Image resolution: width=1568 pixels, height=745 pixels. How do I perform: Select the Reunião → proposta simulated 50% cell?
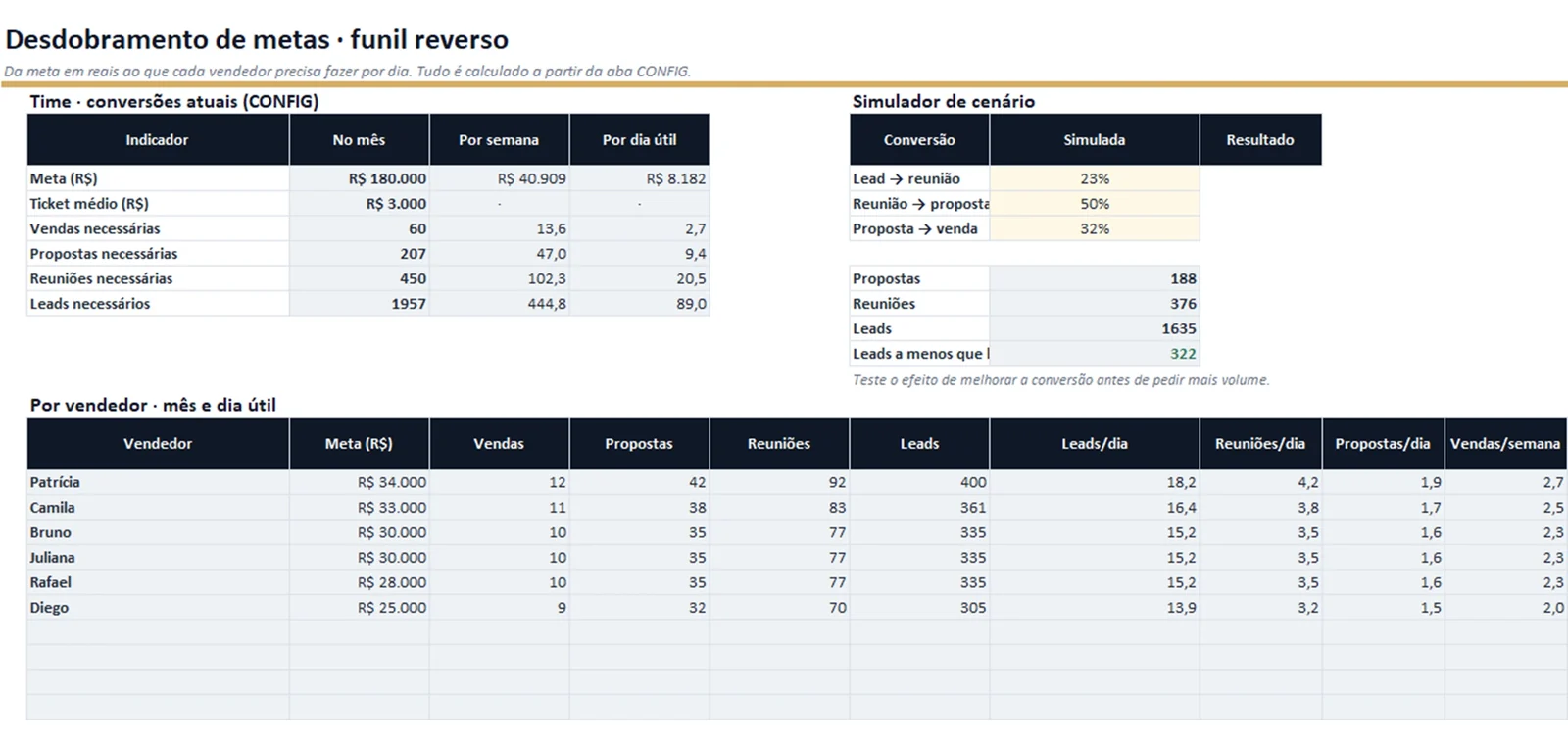pos(1095,204)
